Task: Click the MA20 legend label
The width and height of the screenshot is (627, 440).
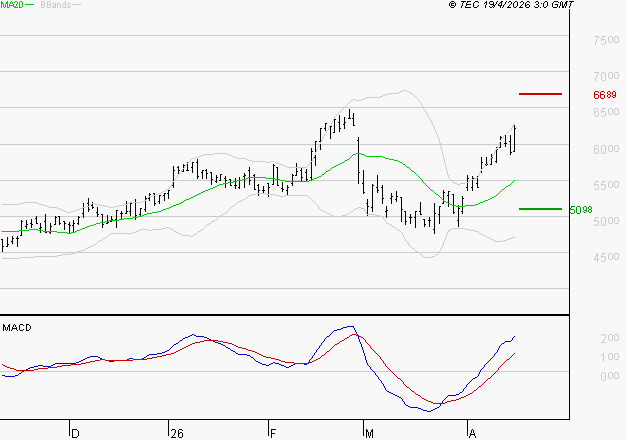Action: [x=12, y=5]
